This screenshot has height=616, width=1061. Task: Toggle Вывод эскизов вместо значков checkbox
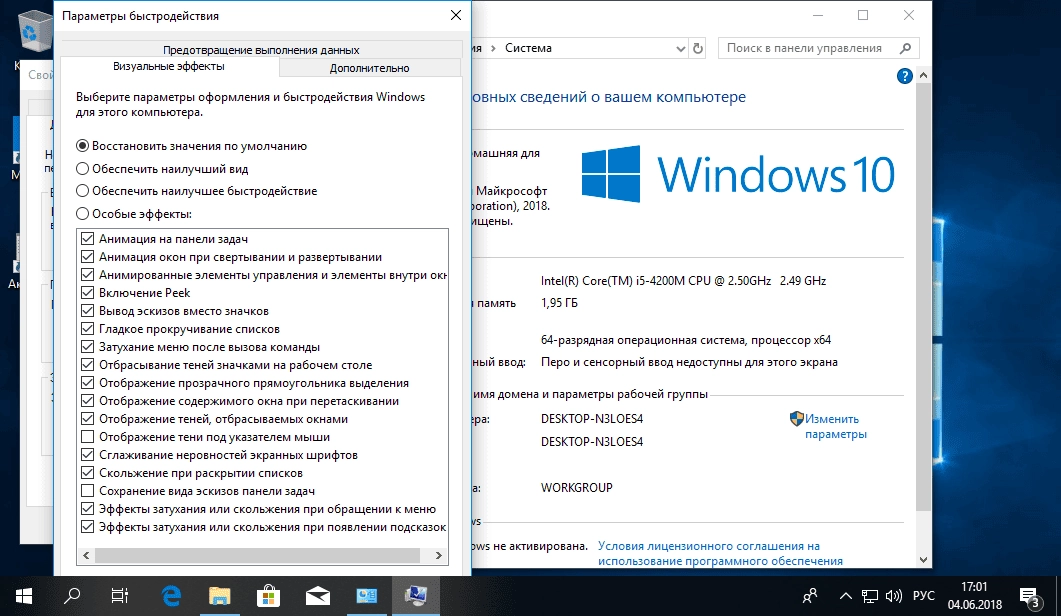click(x=87, y=311)
